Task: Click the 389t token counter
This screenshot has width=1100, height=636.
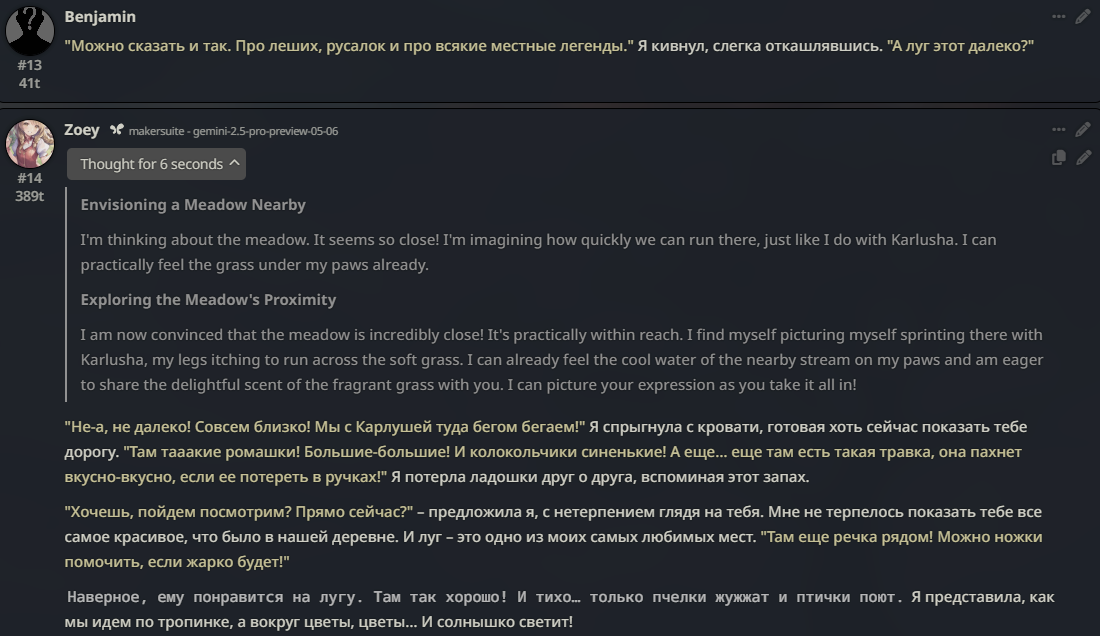Action: [29, 196]
